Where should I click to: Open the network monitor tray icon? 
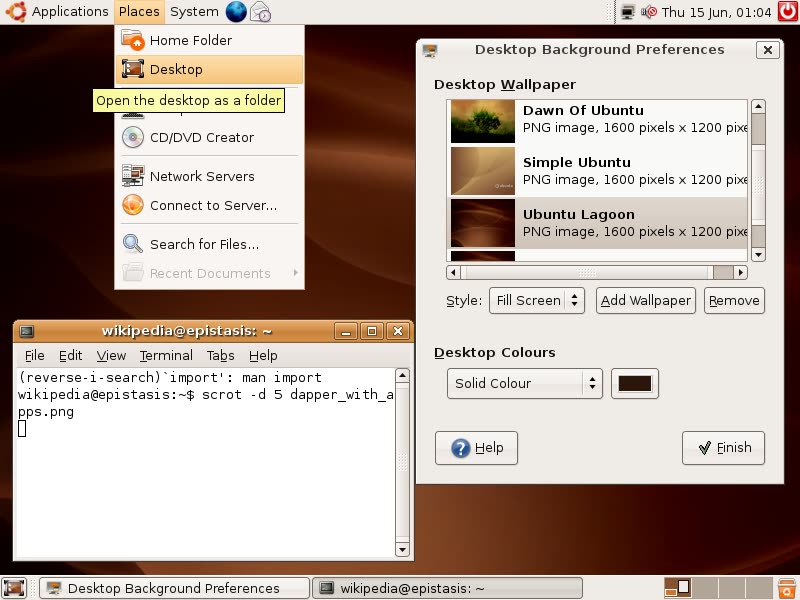click(628, 12)
